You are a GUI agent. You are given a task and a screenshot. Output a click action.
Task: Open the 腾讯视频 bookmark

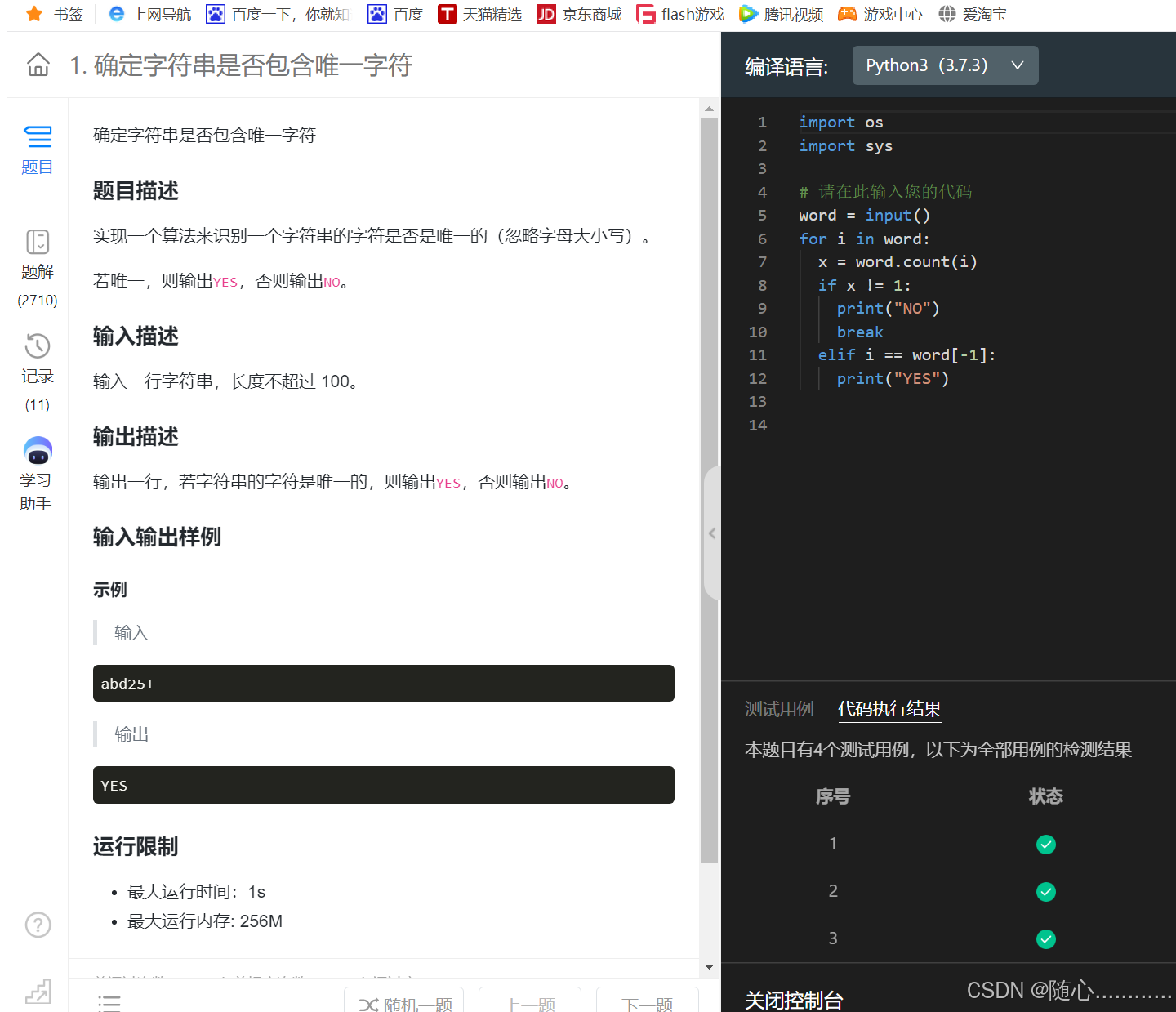[781, 14]
